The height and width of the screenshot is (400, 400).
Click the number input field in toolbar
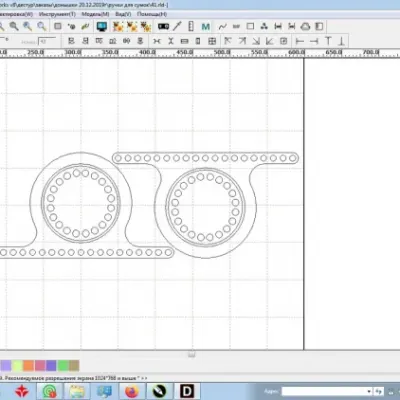click(47, 42)
